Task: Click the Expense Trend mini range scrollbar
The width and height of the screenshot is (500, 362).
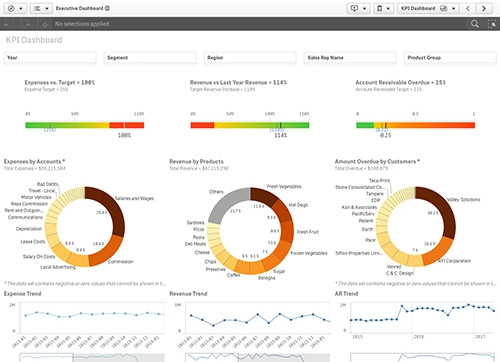Action: pos(92,358)
